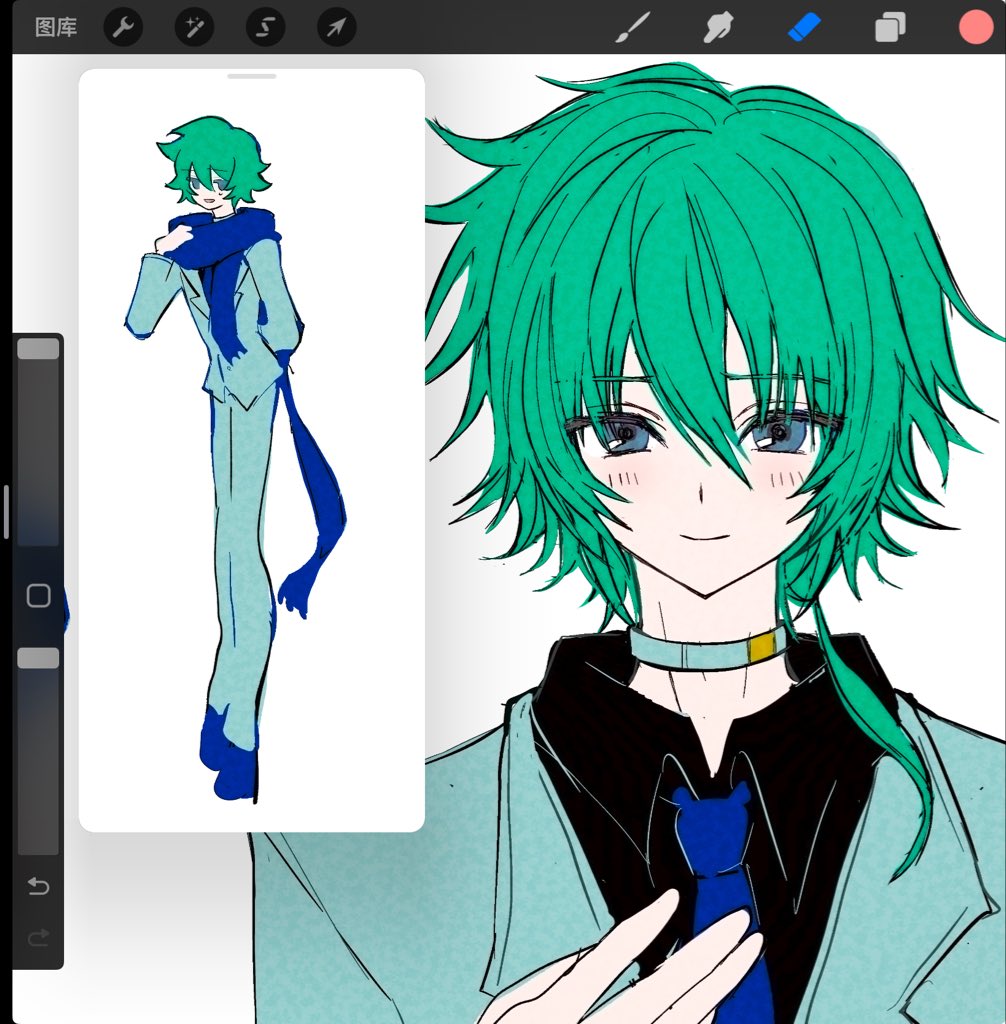Tap the square modify button in sidebar
The height and width of the screenshot is (1024, 1006).
tap(39, 596)
